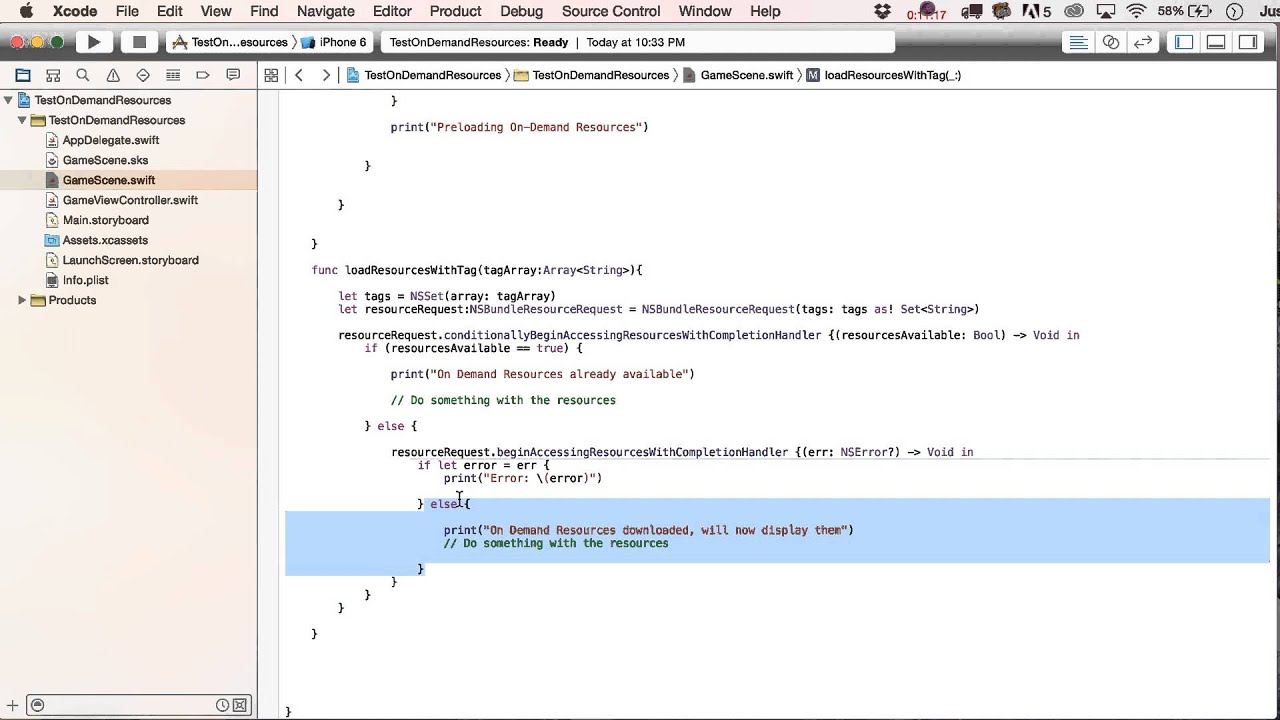Open the Dropbox menu bar icon
Image resolution: width=1280 pixels, height=720 pixels.
882,11
